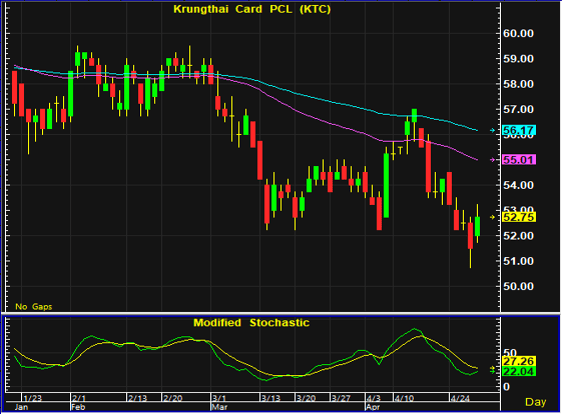Viewport: 562px width, 414px height.
Task: Click the 4/3 date marker
Action: [373, 398]
